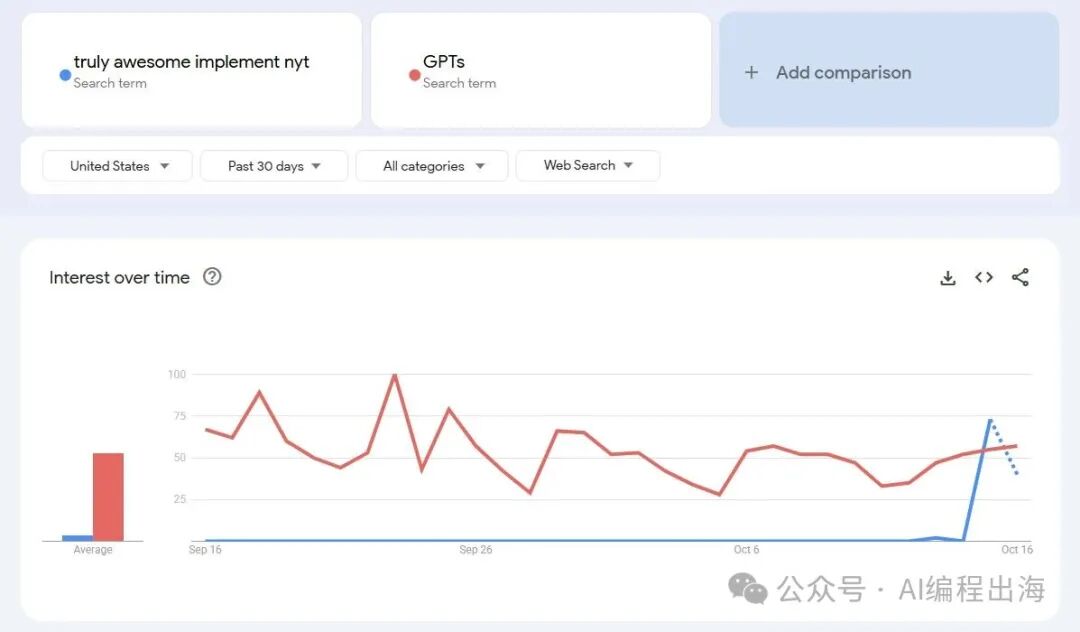The image size is (1080, 632).
Task: Download the Interest over time data
Action: (948, 278)
